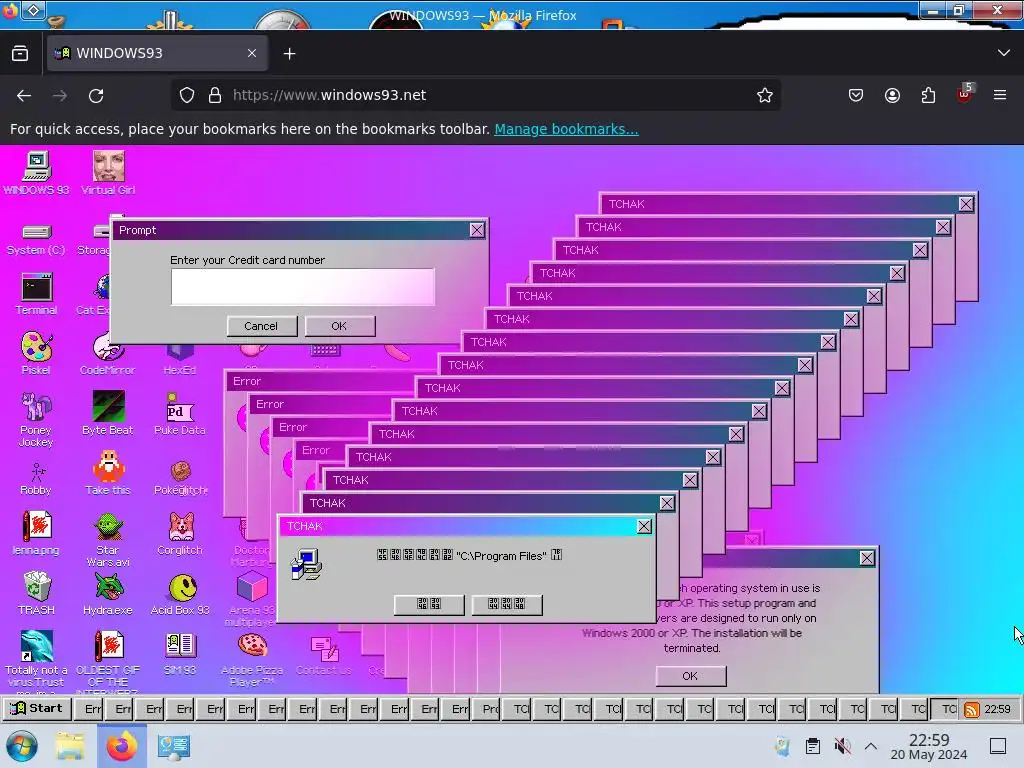Launch the Hydra.exe icon
1024x768 pixels.
(x=108, y=594)
